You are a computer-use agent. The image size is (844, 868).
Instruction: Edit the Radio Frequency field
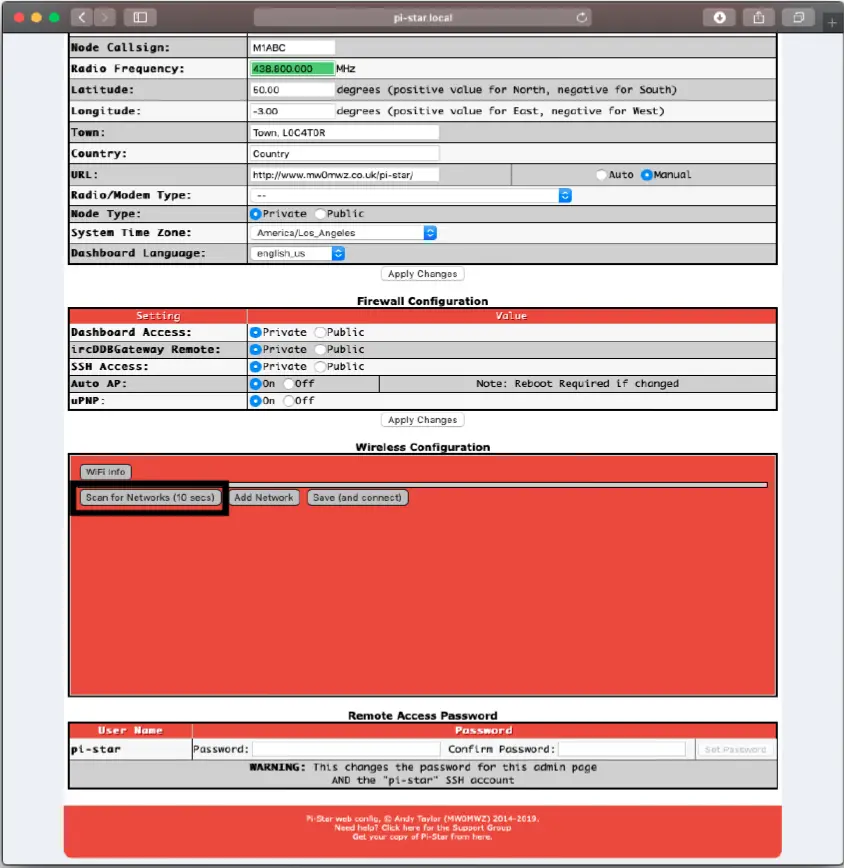click(x=292, y=69)
